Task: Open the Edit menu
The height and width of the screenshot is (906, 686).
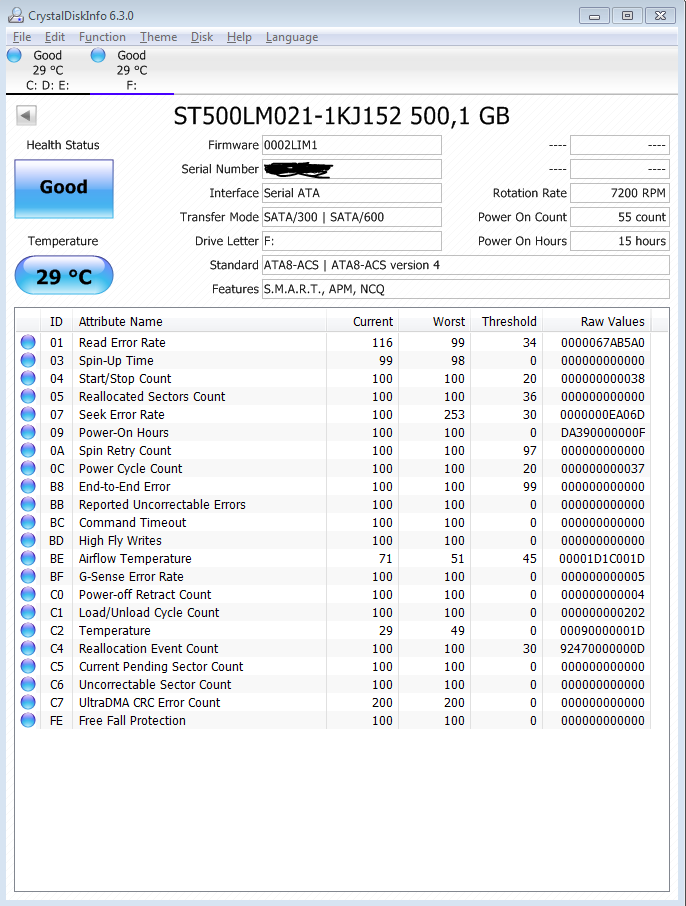Action: click(55, 37)
